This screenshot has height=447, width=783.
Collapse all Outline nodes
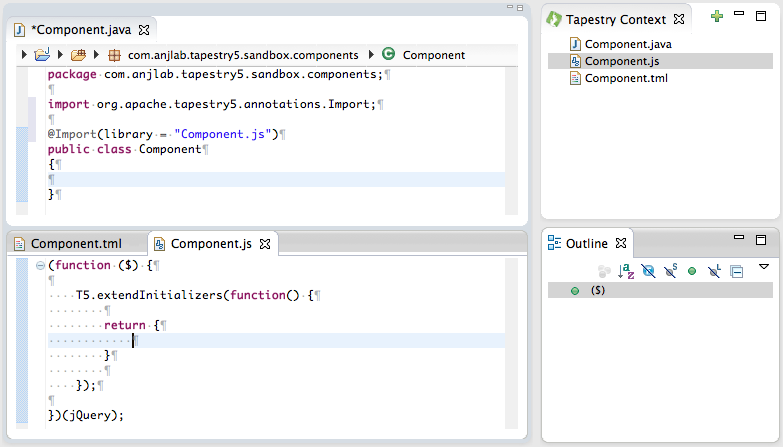[x=737, y=271]
